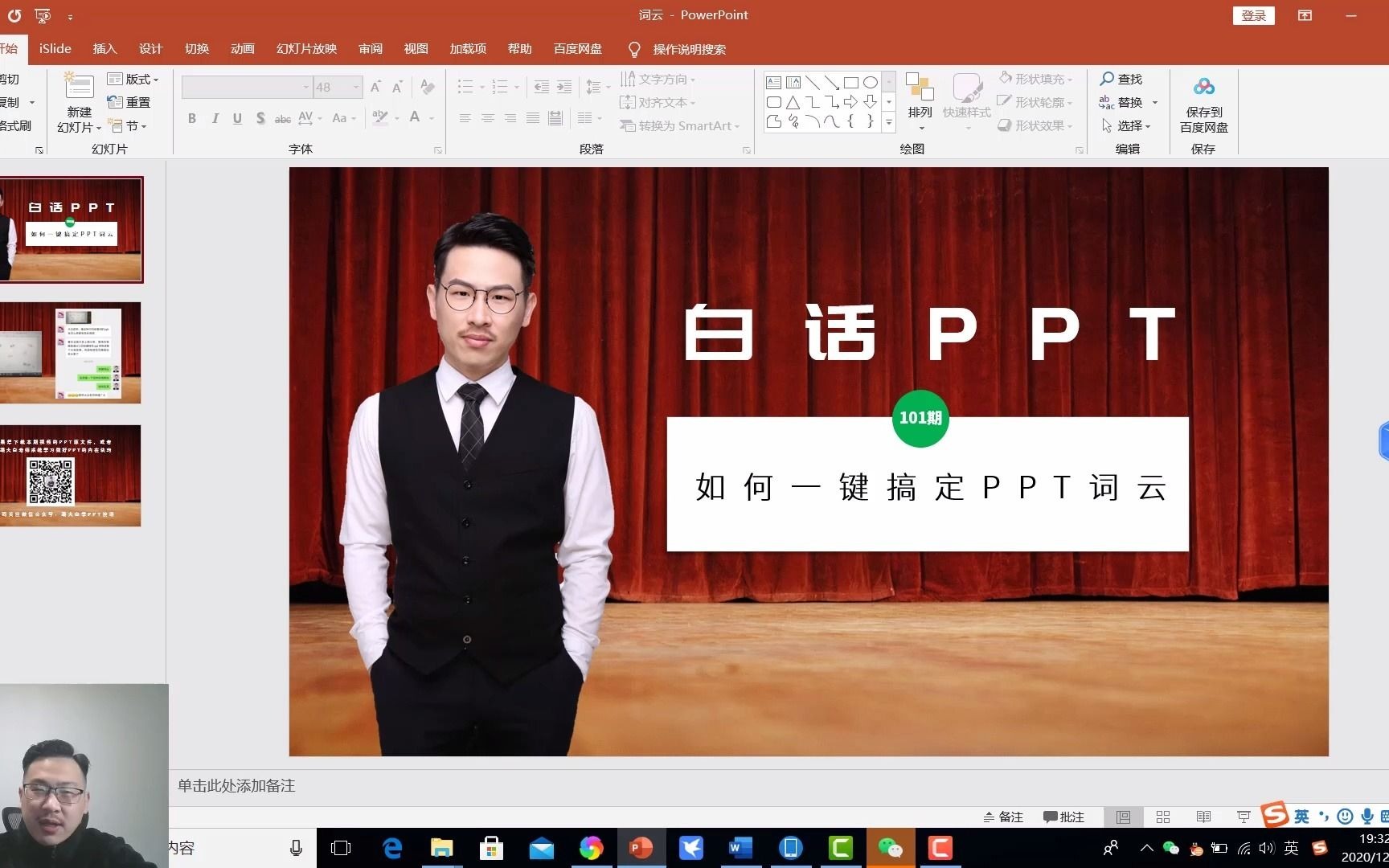This screenshot has width=1389, height=868.
Task: Click the bullets list icon
Action: coord(465,87)
